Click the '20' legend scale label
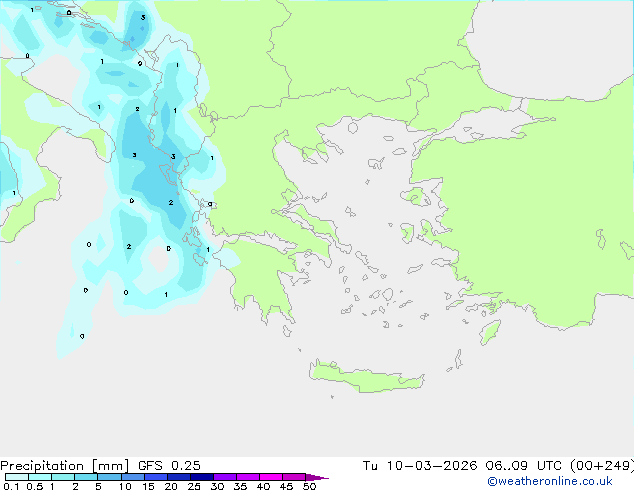 pyautogui.click(x=171, y=486)
